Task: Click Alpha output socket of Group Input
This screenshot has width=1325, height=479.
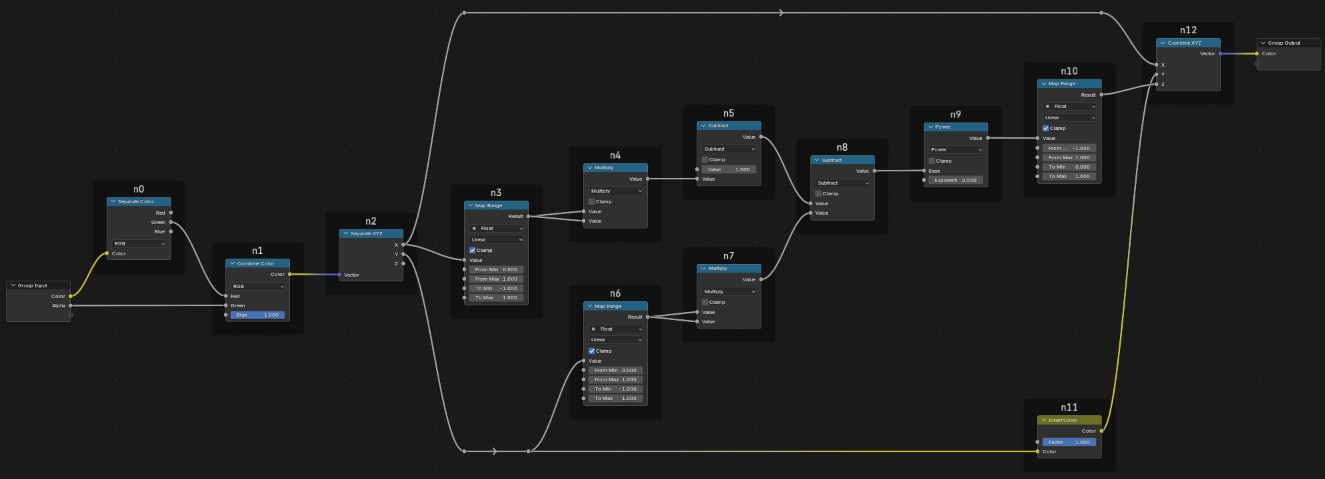Action: click(71, 305)
